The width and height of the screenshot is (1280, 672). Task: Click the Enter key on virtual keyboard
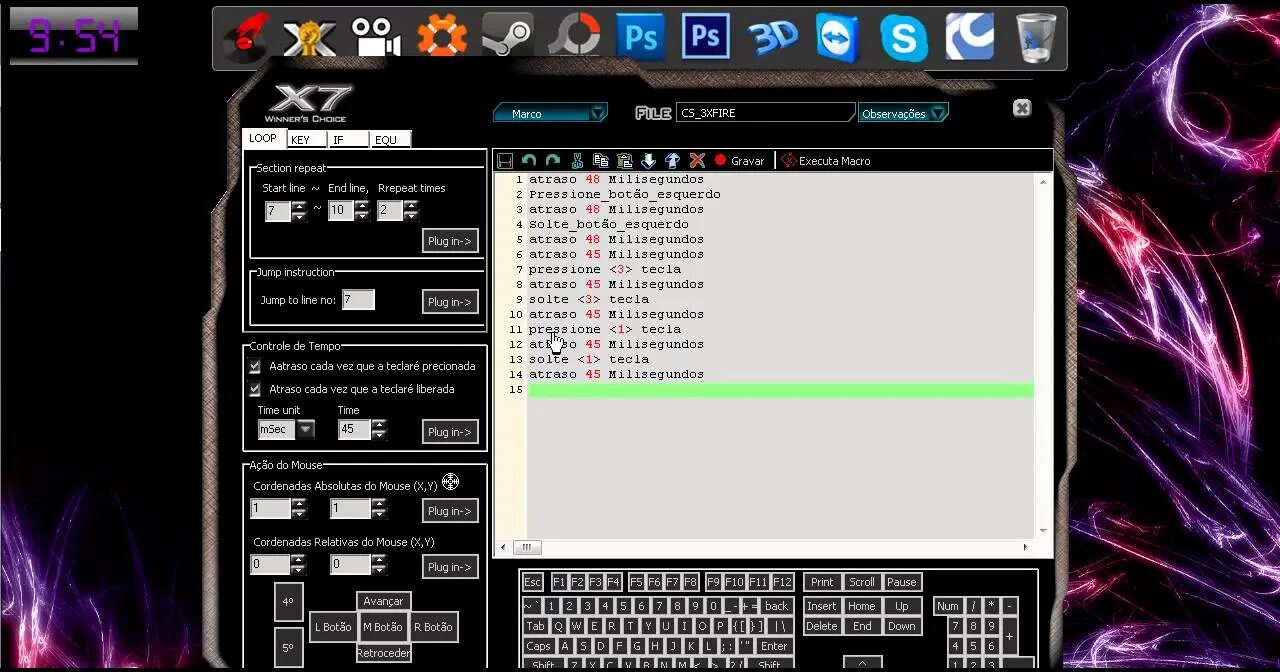coord(774,646)
